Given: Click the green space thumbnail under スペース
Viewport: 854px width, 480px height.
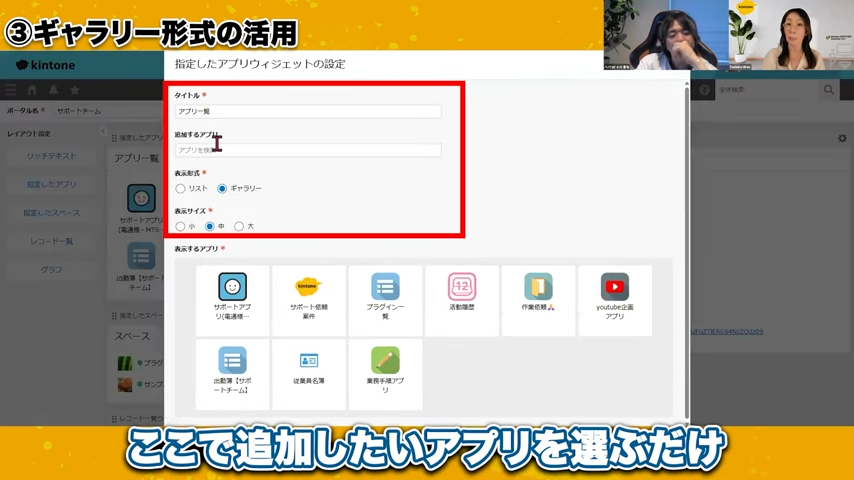Looking at the screenshot, I should click(x=125, y=363).
